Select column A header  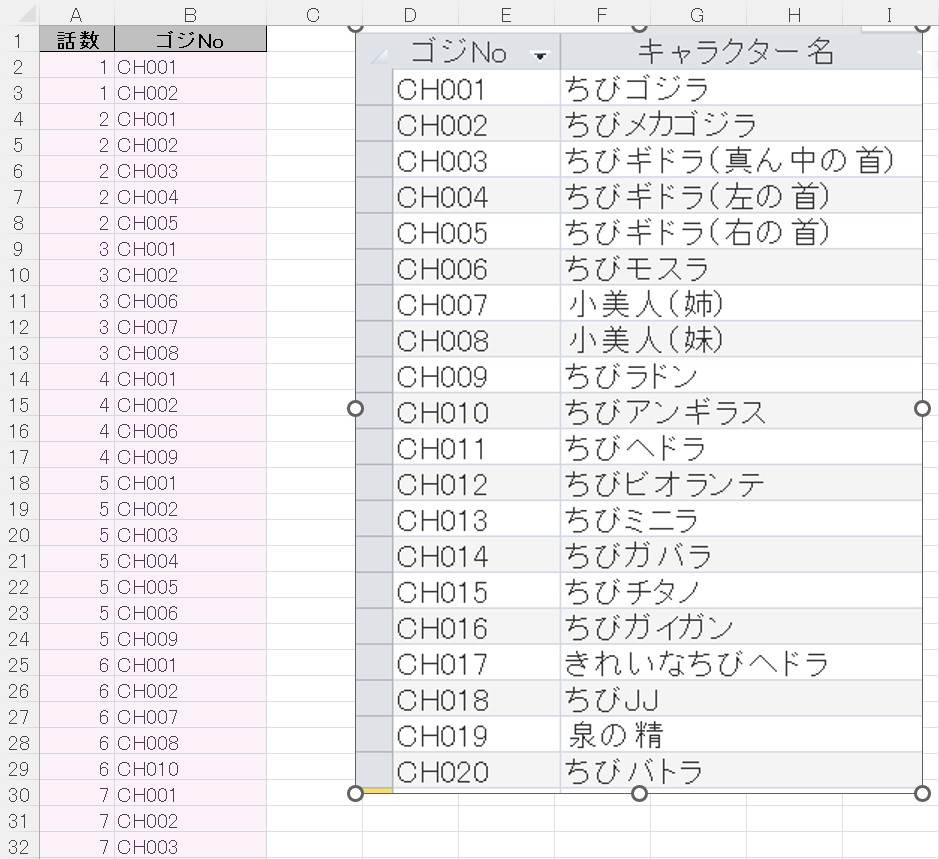77,14
